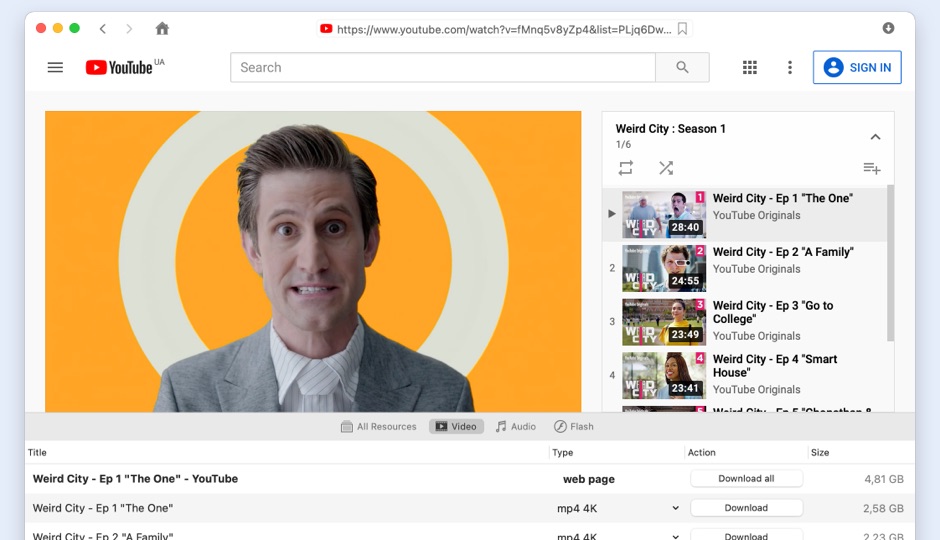Click the Download all button
This screenshot has height=540, width=940.
point(746,478)
